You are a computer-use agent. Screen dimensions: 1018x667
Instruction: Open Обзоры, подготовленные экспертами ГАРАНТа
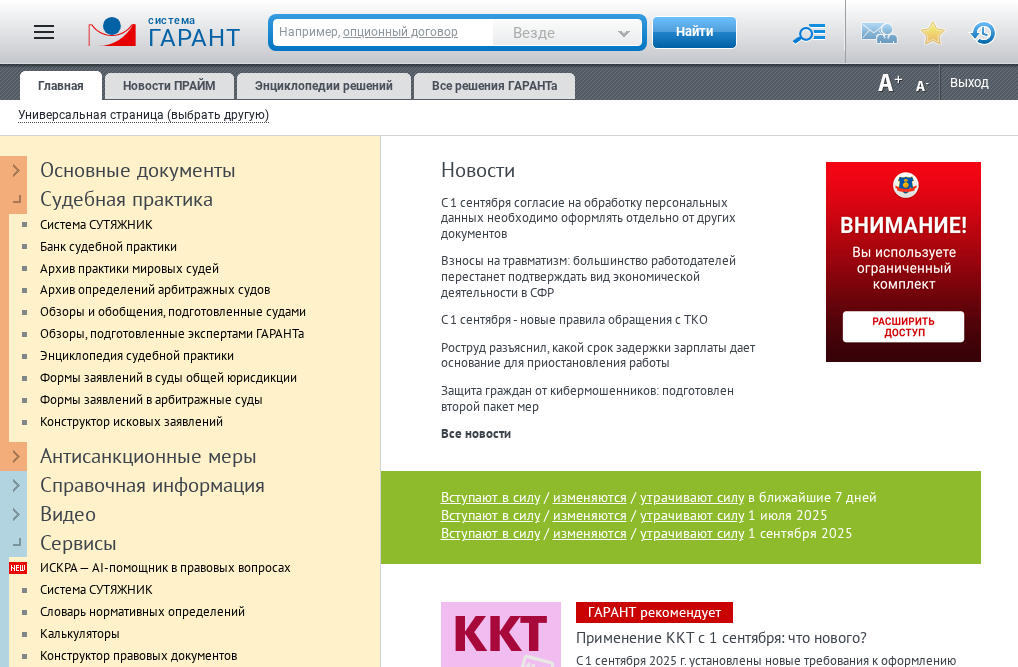click(x=172, y=334)
